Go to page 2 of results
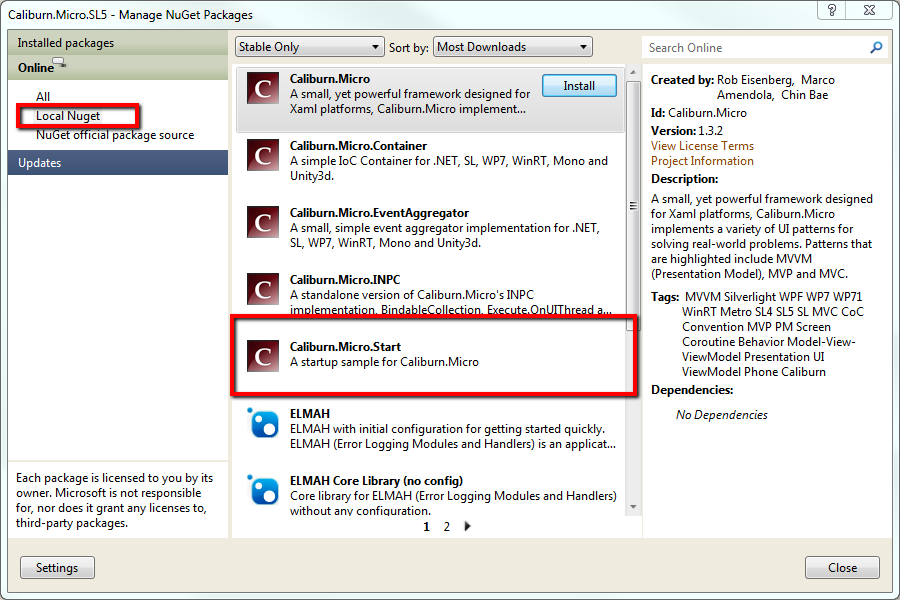This screenshot has height=600, width=900. [447, 527]
